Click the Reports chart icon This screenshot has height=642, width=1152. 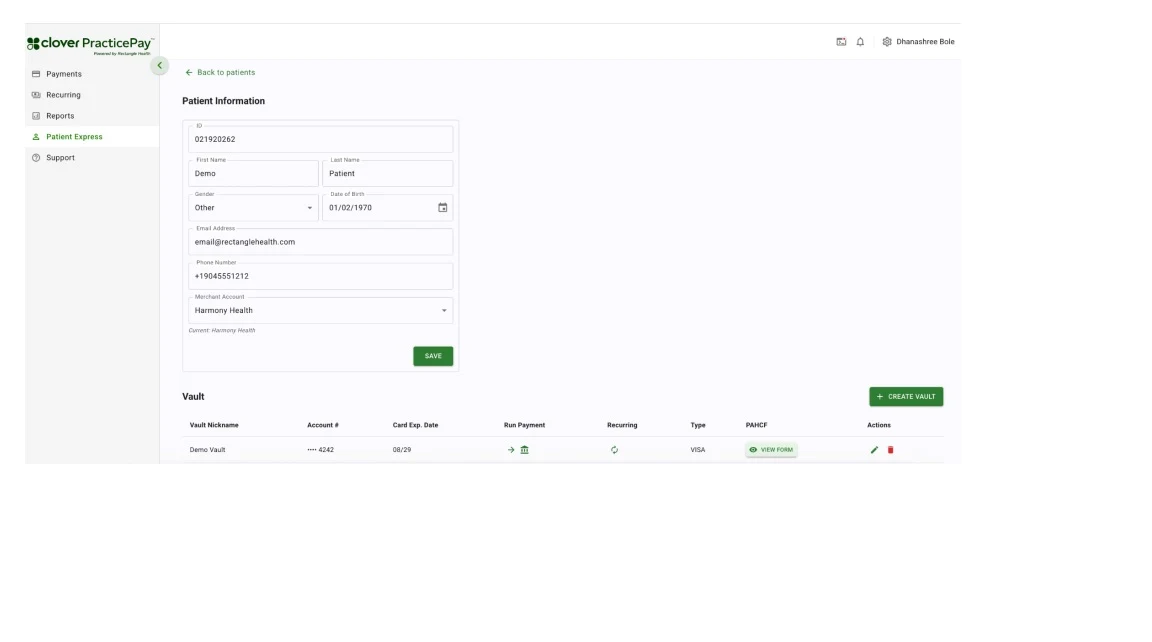[x=36, y=116]
